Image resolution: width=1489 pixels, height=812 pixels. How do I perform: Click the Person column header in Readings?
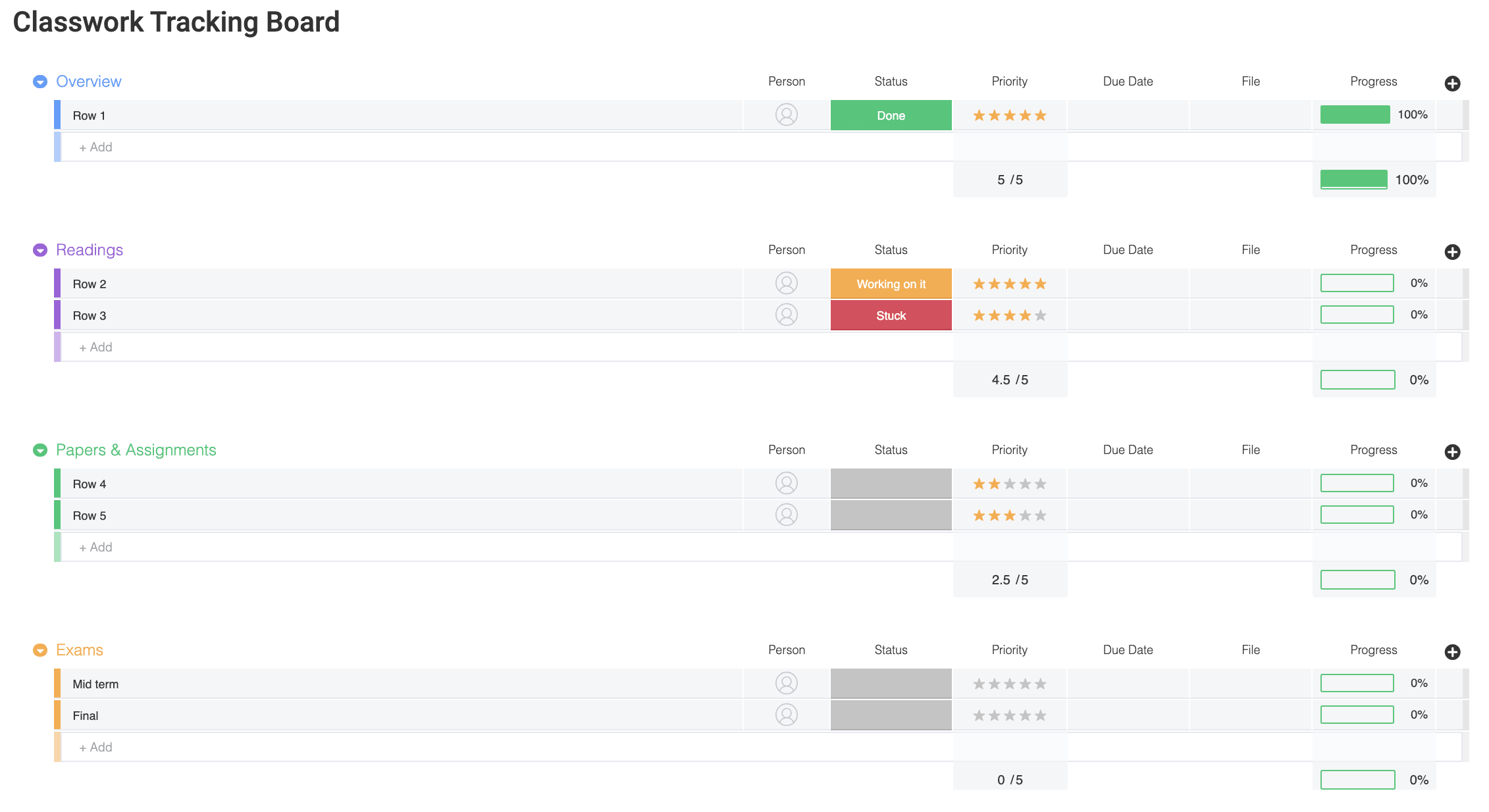pos(787,250)
